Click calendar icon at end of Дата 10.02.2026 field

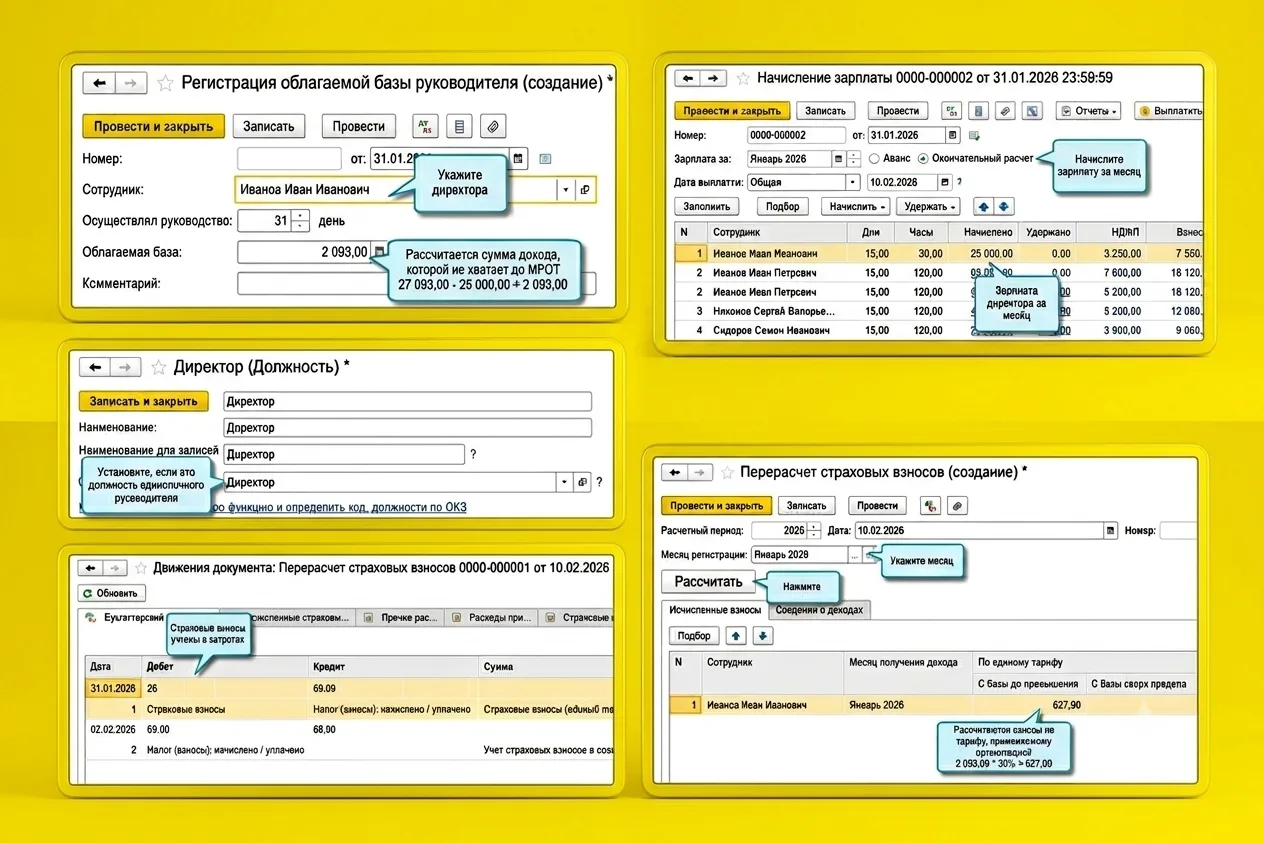[x=1110, y=530]
